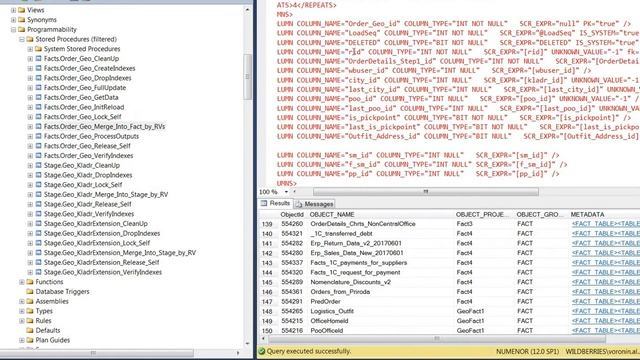This screenshot has width=640, height=360.
Task: Collapse Stored Procedures (filtered) node
Action: tap(22, 39)
